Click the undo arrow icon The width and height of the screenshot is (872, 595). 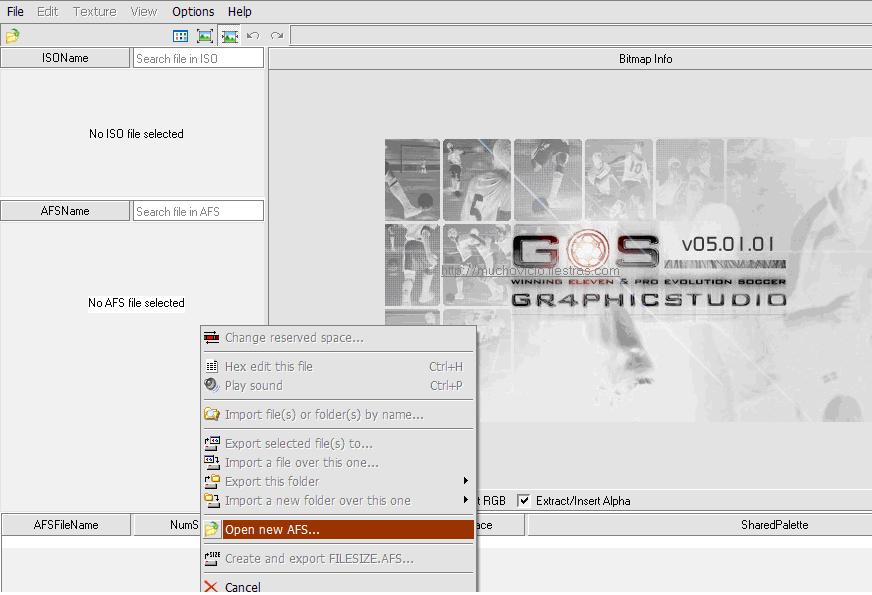(x=253, y=36)
